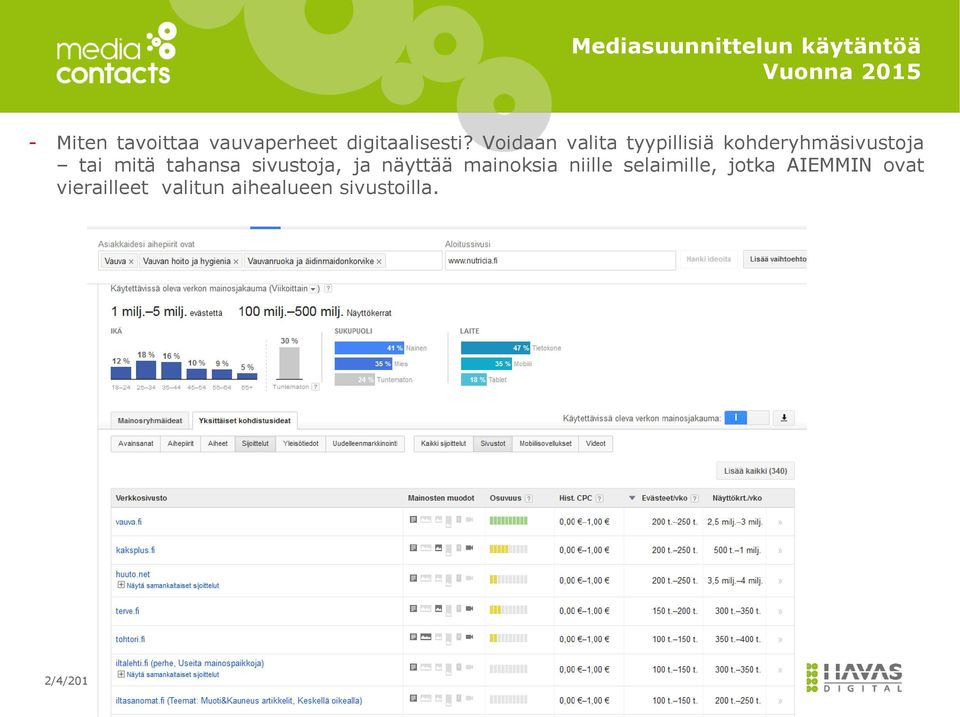Open the iltasanomat.fi Muoti&Kauneus link
This screenshot has width=960, height=717.
coord(239,700)
